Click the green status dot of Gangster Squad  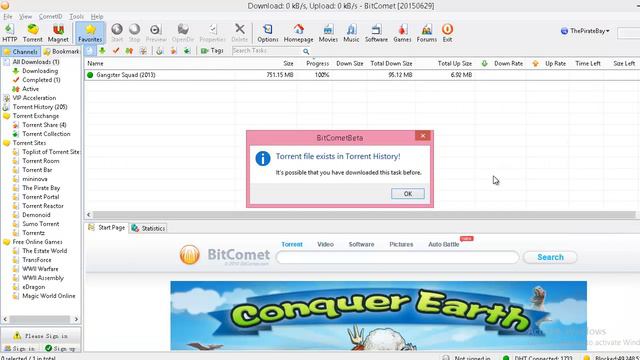[90, 75]
